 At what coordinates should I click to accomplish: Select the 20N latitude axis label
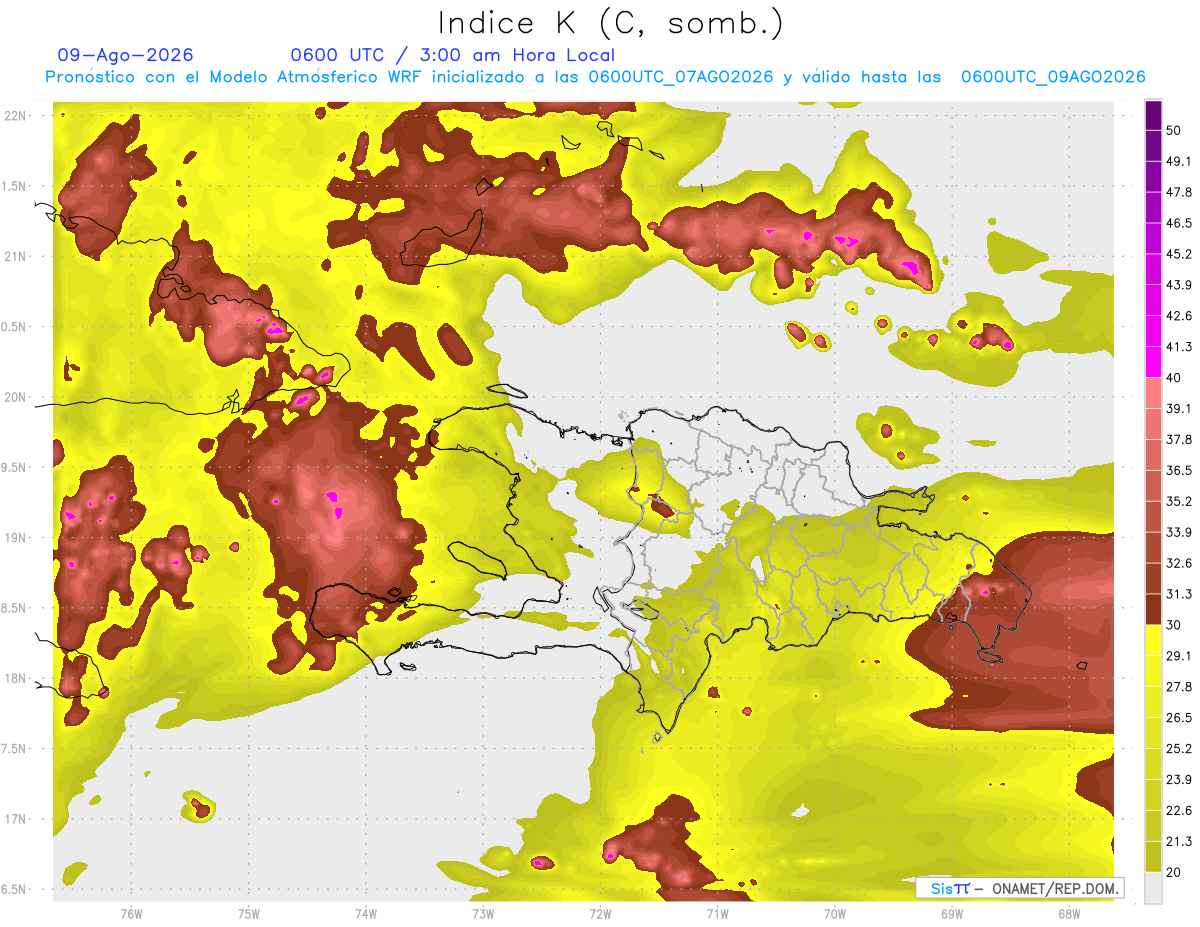[x=17, y=397]
